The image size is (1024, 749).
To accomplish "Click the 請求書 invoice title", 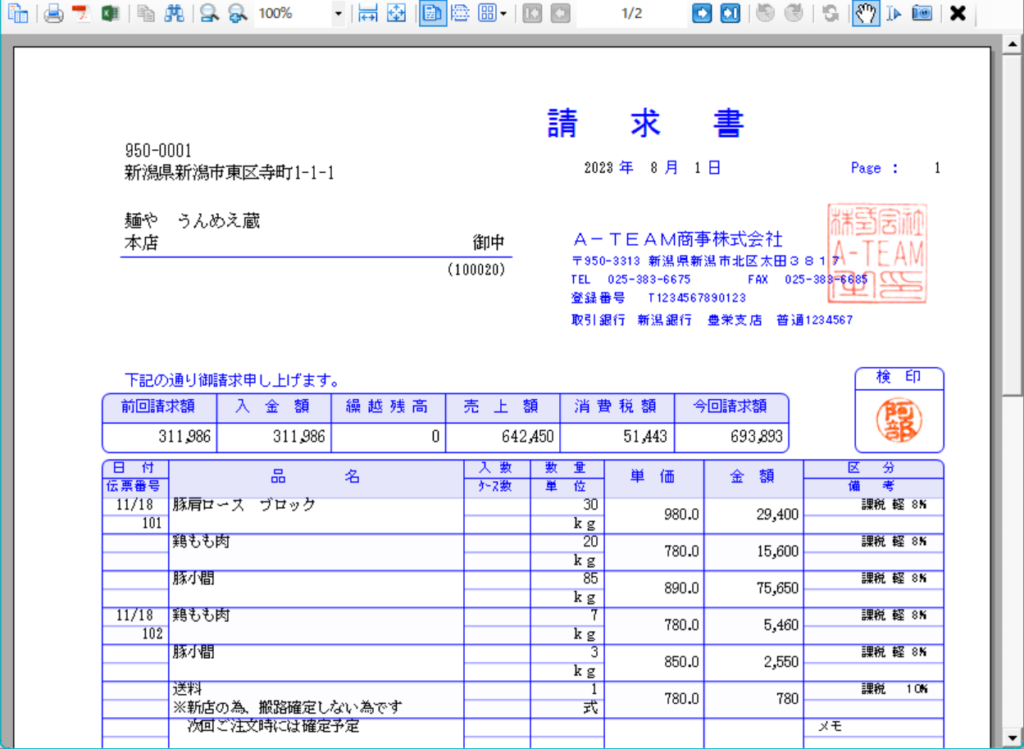I will point(645,122).
